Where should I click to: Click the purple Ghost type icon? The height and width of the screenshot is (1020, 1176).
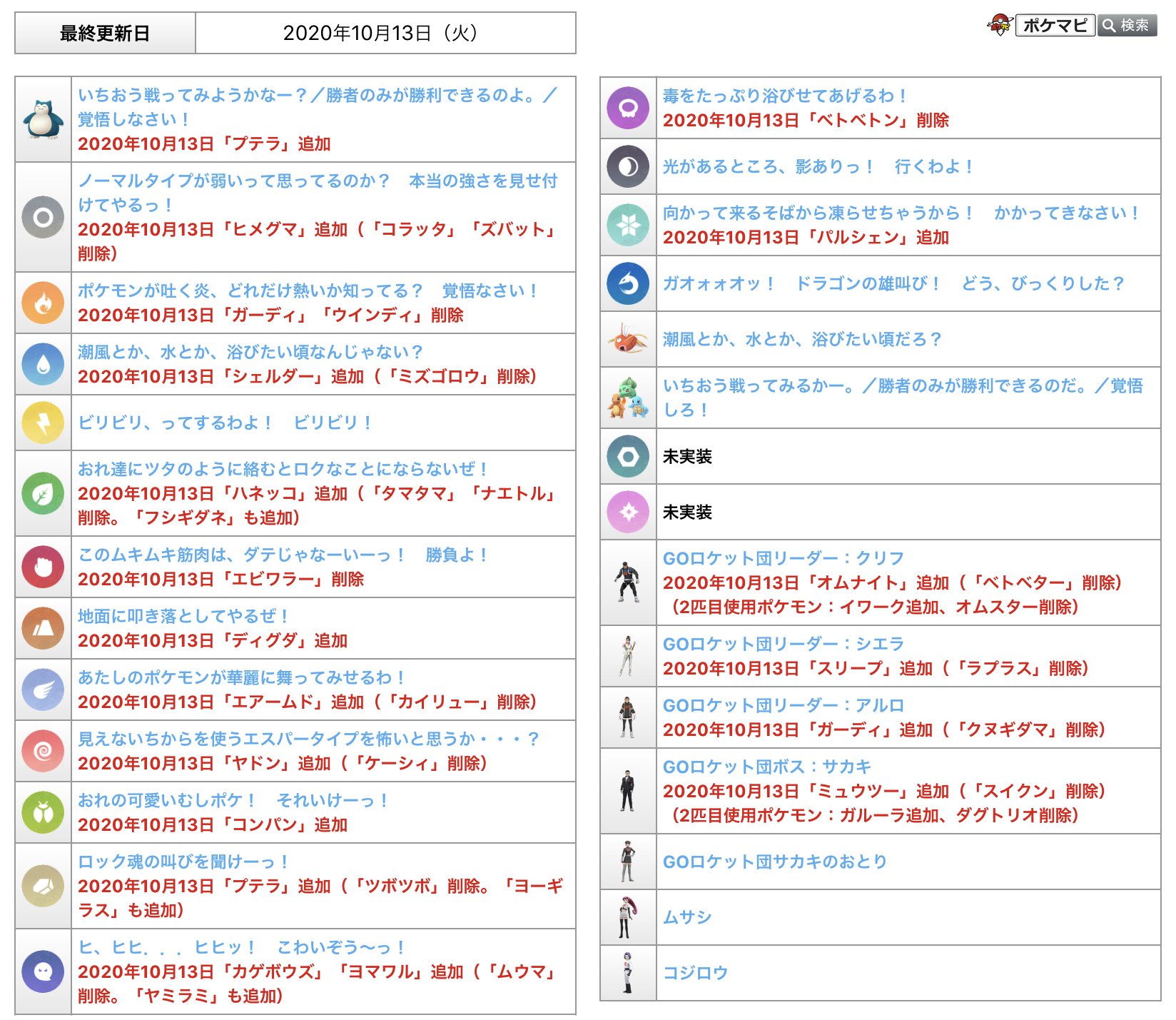click(43, 971)
